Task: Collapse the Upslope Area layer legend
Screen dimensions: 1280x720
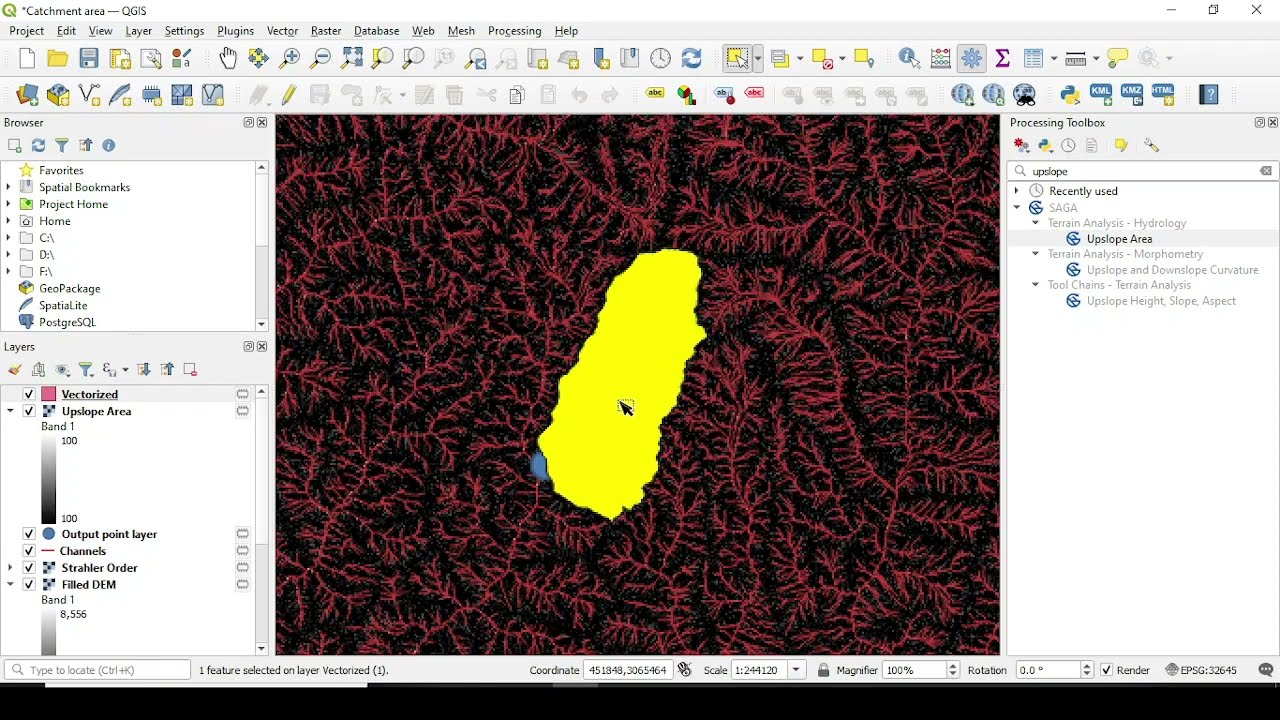Action: click(x=10, y=411)
